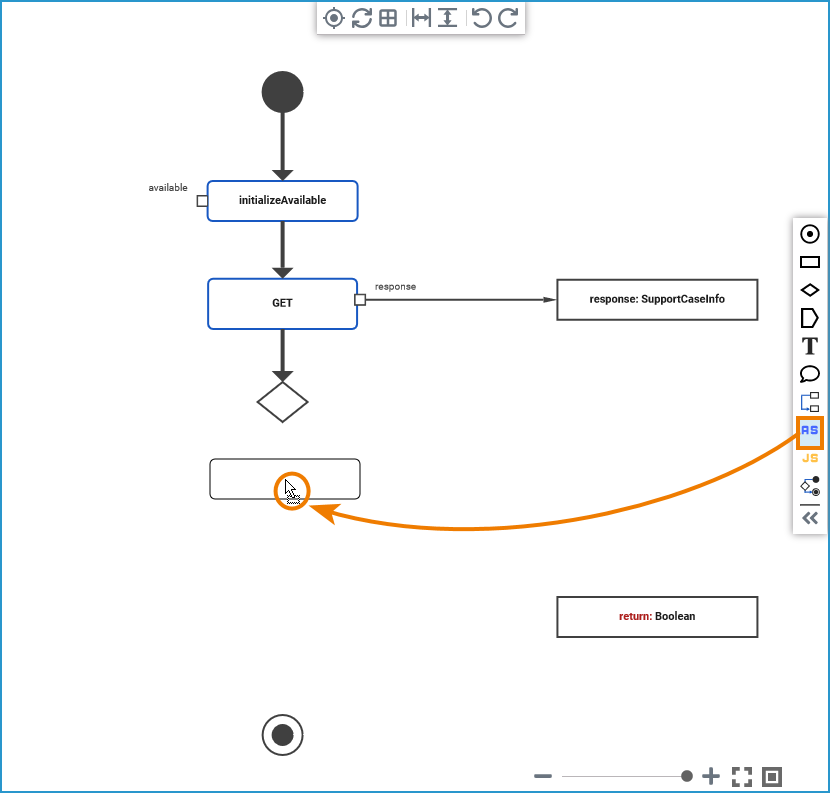Select the rectangle action tool in palette

(809, 262)
